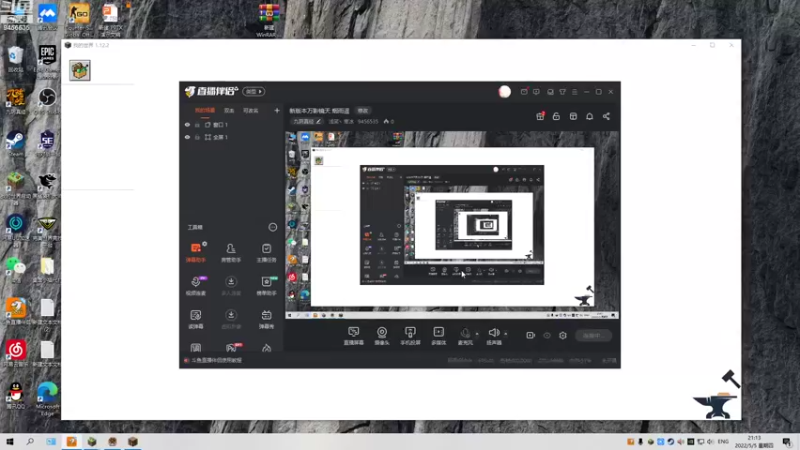
Task: Open the 视频连麦 tool with purple badge
Action: point(196,286)
